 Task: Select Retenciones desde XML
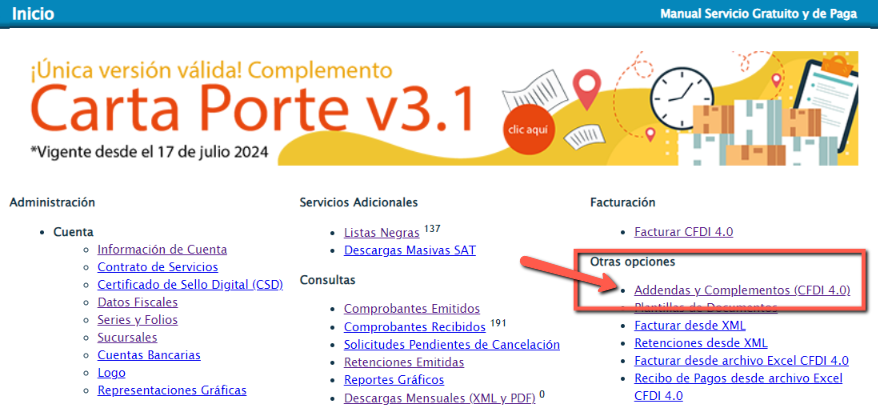(x=700, y=343)
